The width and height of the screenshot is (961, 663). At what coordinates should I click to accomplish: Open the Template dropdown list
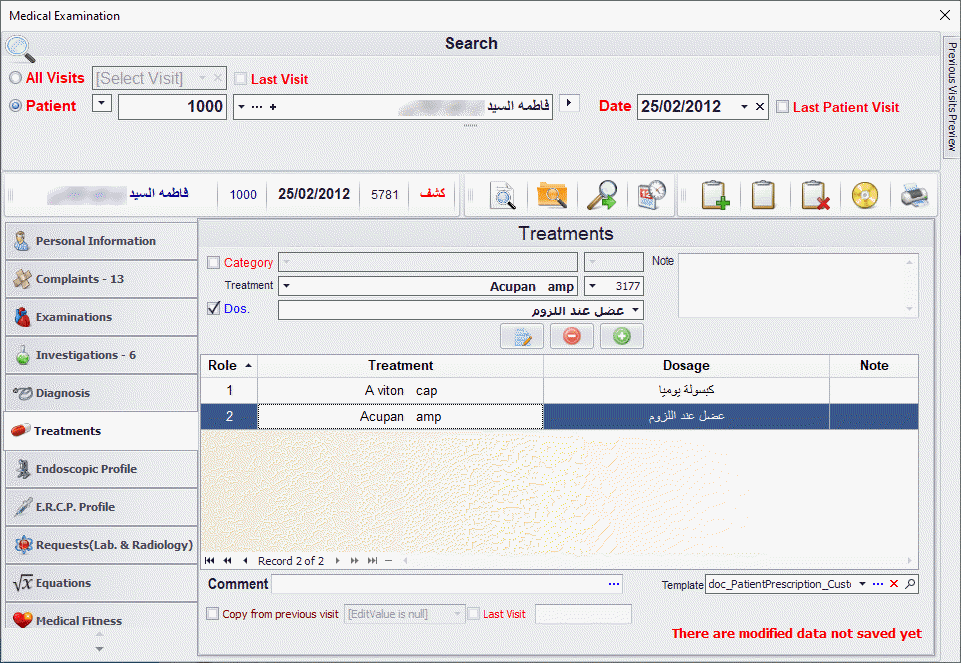tap(862, 584)
